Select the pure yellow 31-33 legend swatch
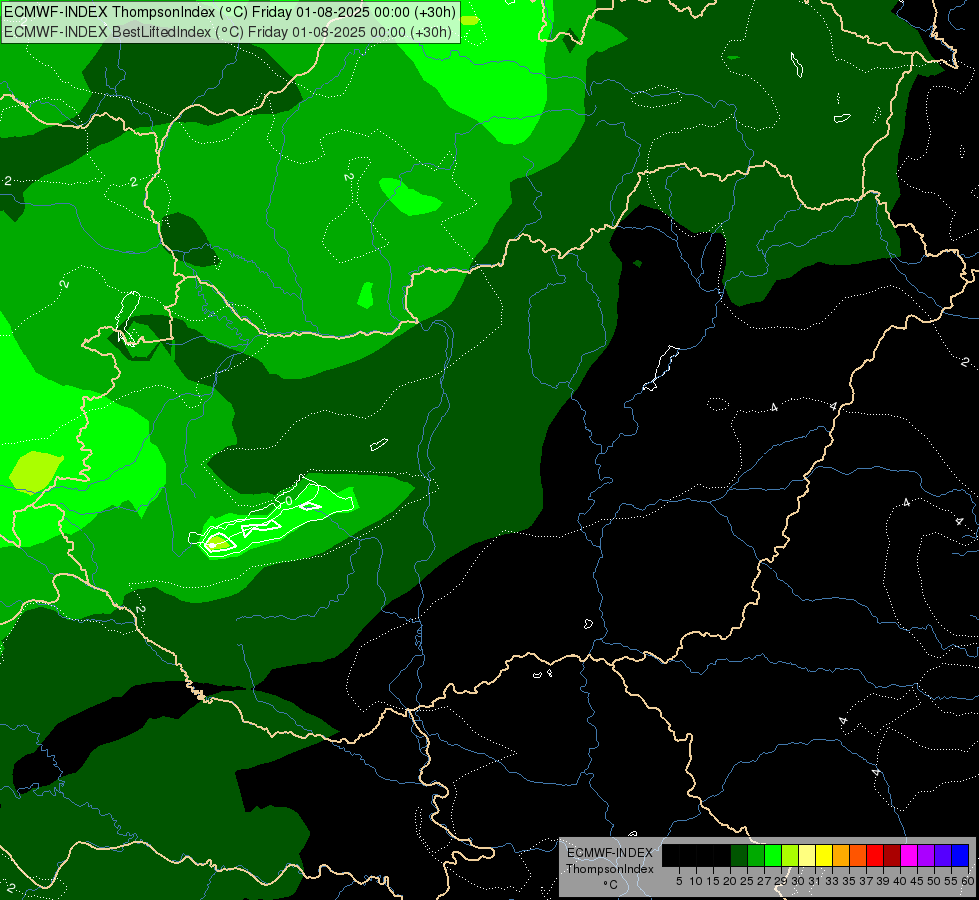The width and height of the screenshot is (979, 900). coord(824,855)
